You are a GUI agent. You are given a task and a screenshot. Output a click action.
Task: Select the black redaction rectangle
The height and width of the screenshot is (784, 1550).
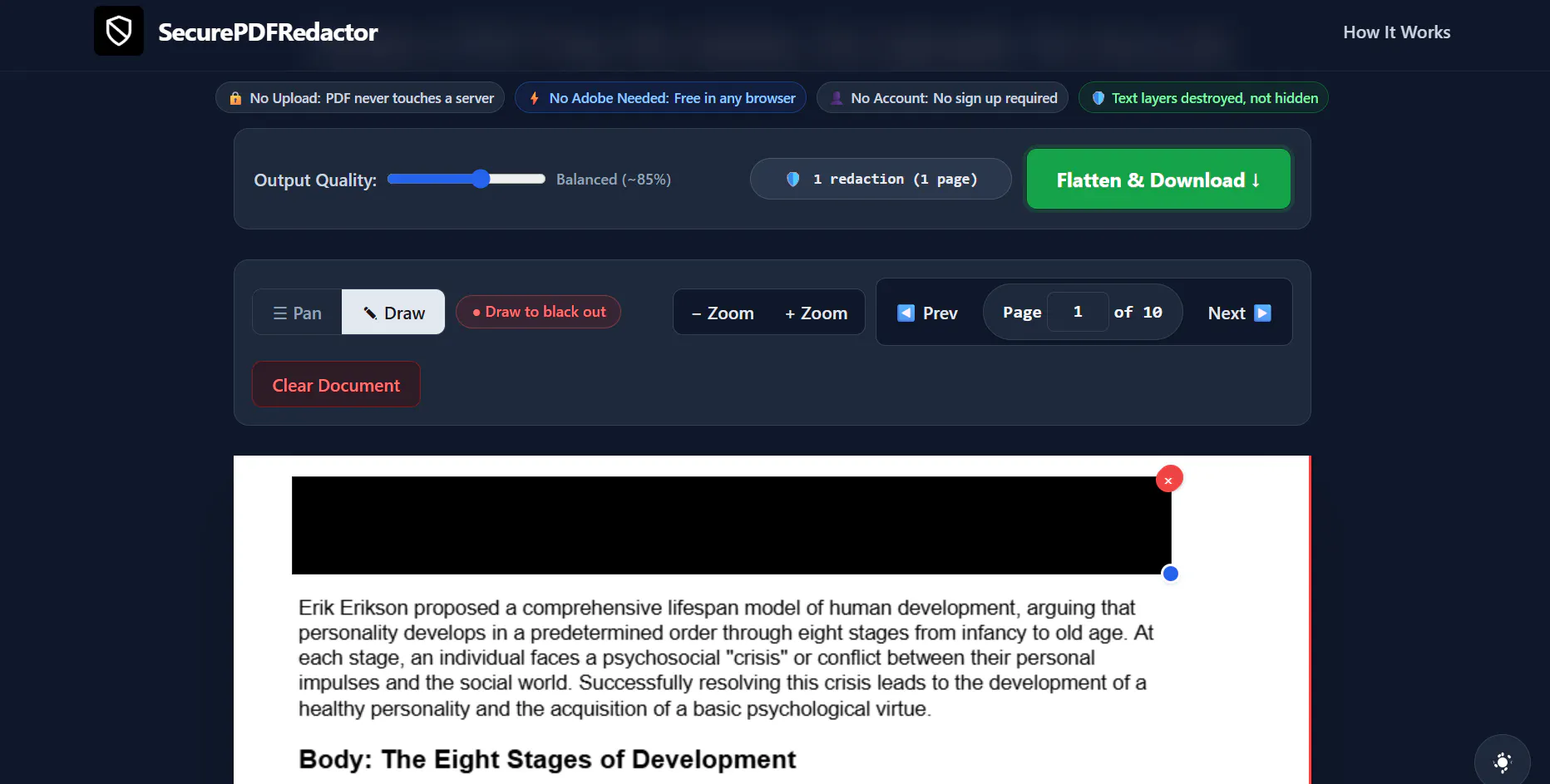point(731,525)
